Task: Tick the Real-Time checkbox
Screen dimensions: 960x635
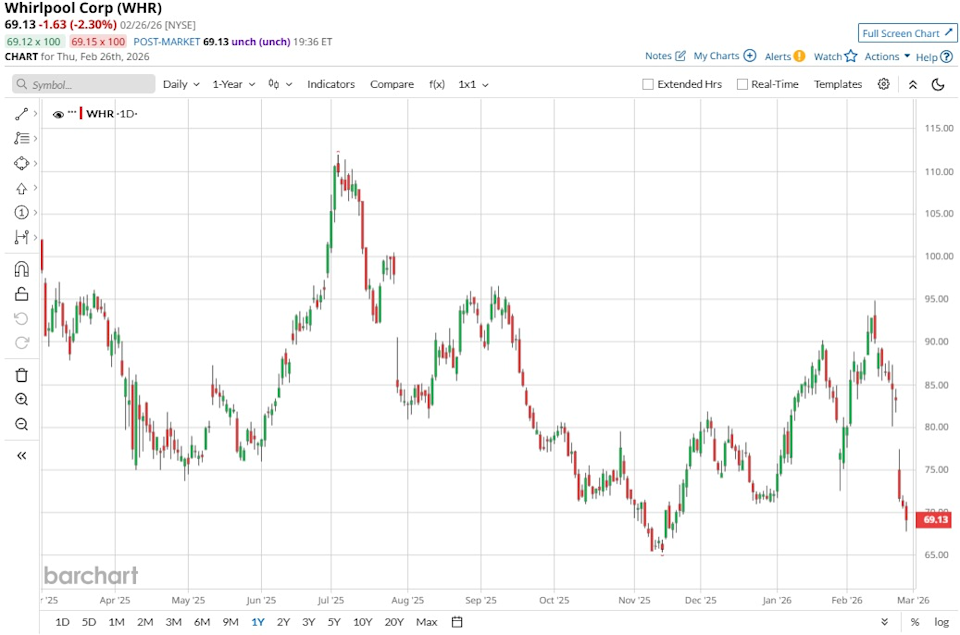Action: 742,85
